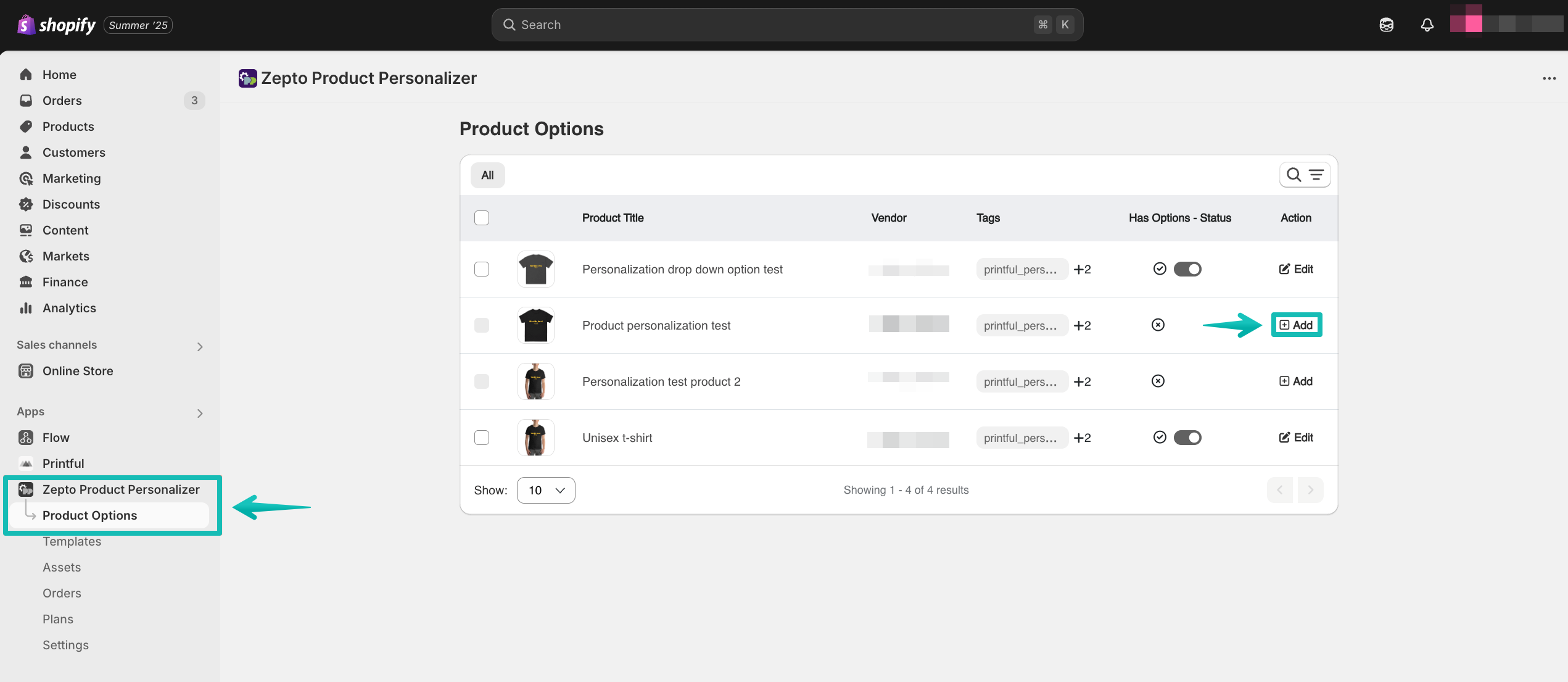Toggle status for Personalization drop down option test
Image resolution: width=1568 pixels, height=682 pixels.
tap(1187, 269)
